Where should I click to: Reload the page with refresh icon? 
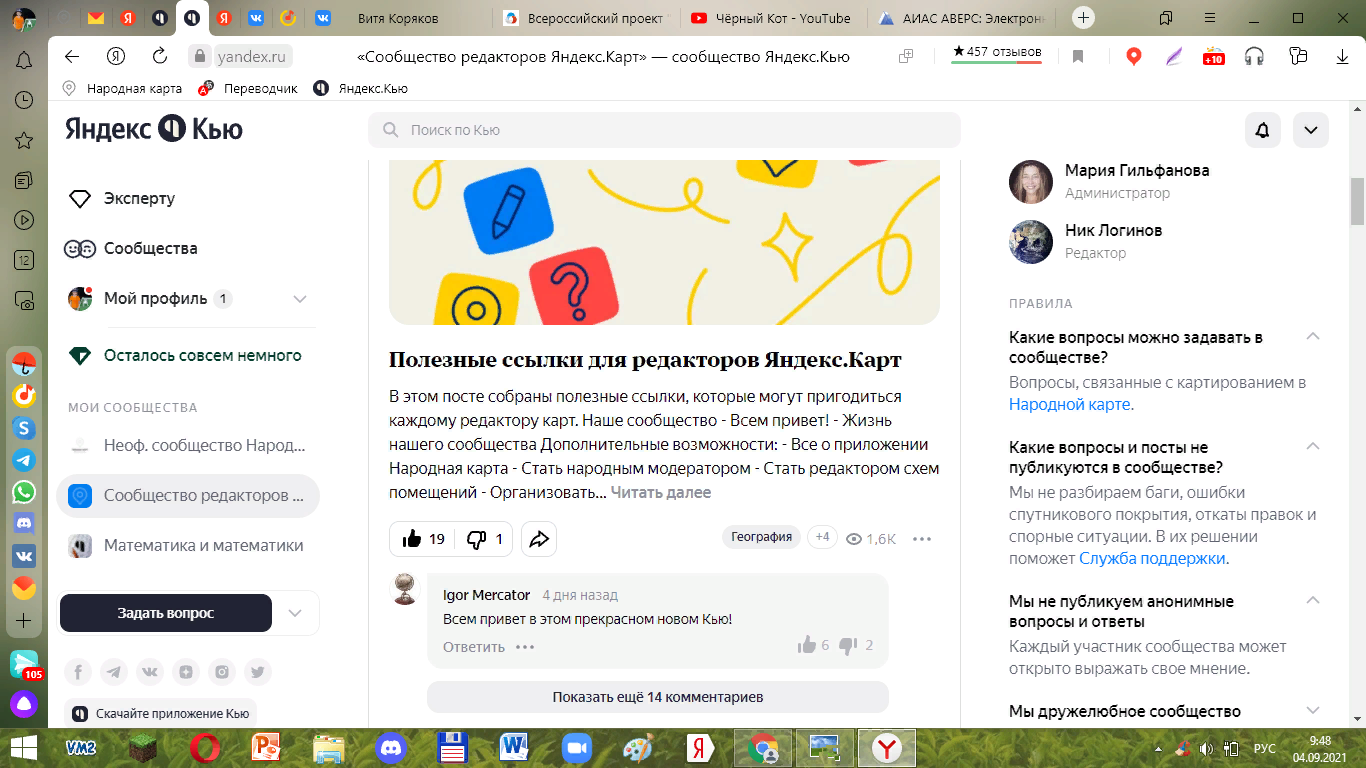(x=160, y=57)
